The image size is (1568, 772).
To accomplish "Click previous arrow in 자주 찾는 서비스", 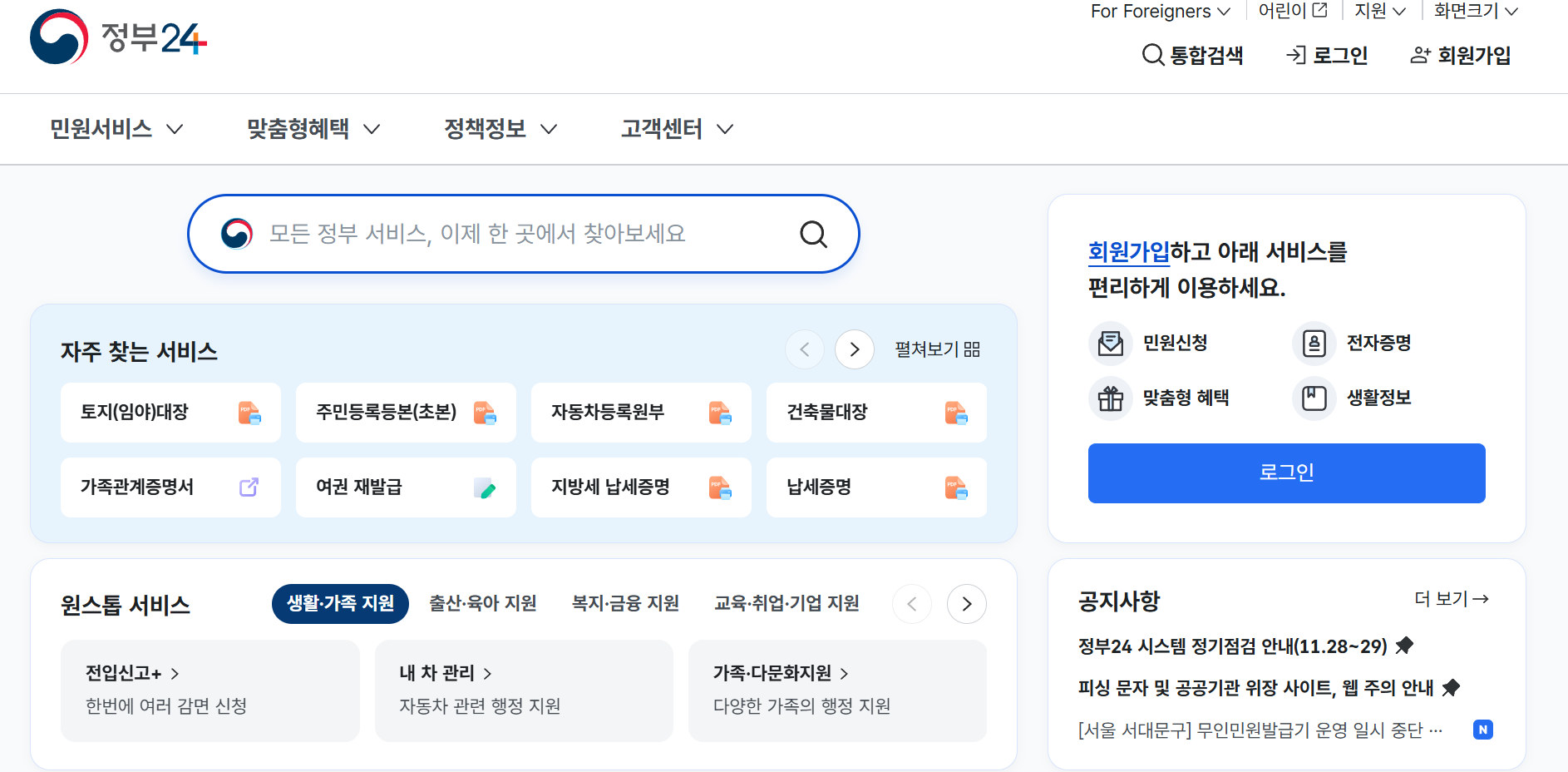I will click(805, 349).
